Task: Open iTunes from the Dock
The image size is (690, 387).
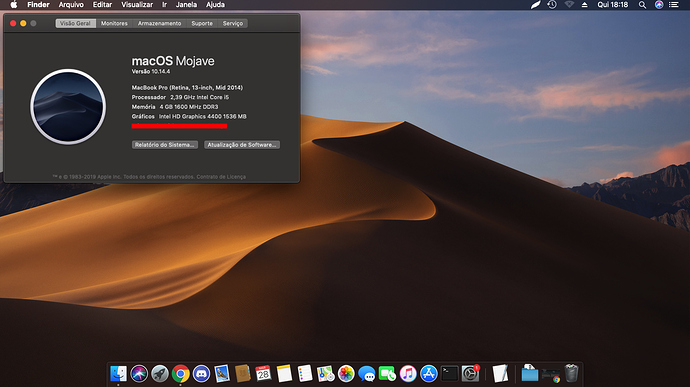Action: pyautogui.click(x=408, y=374)
